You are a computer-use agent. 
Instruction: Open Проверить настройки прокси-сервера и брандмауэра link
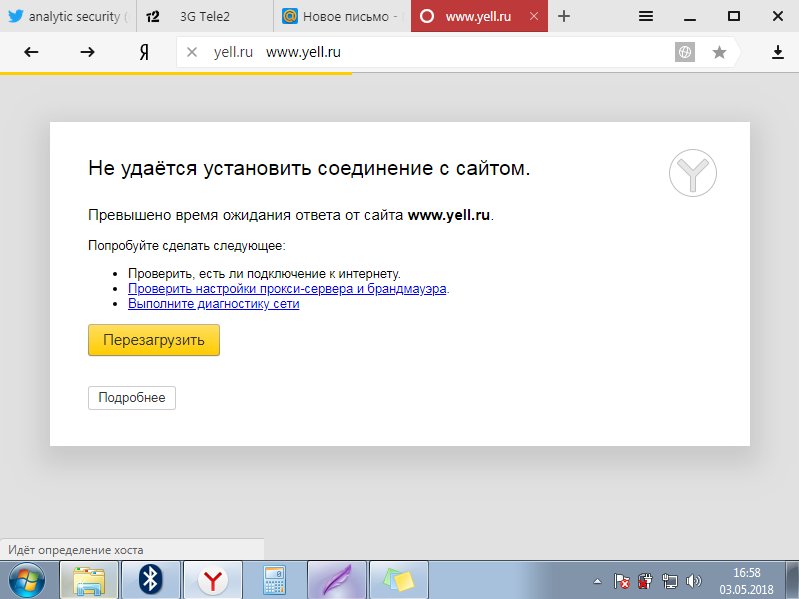[287, 289]
